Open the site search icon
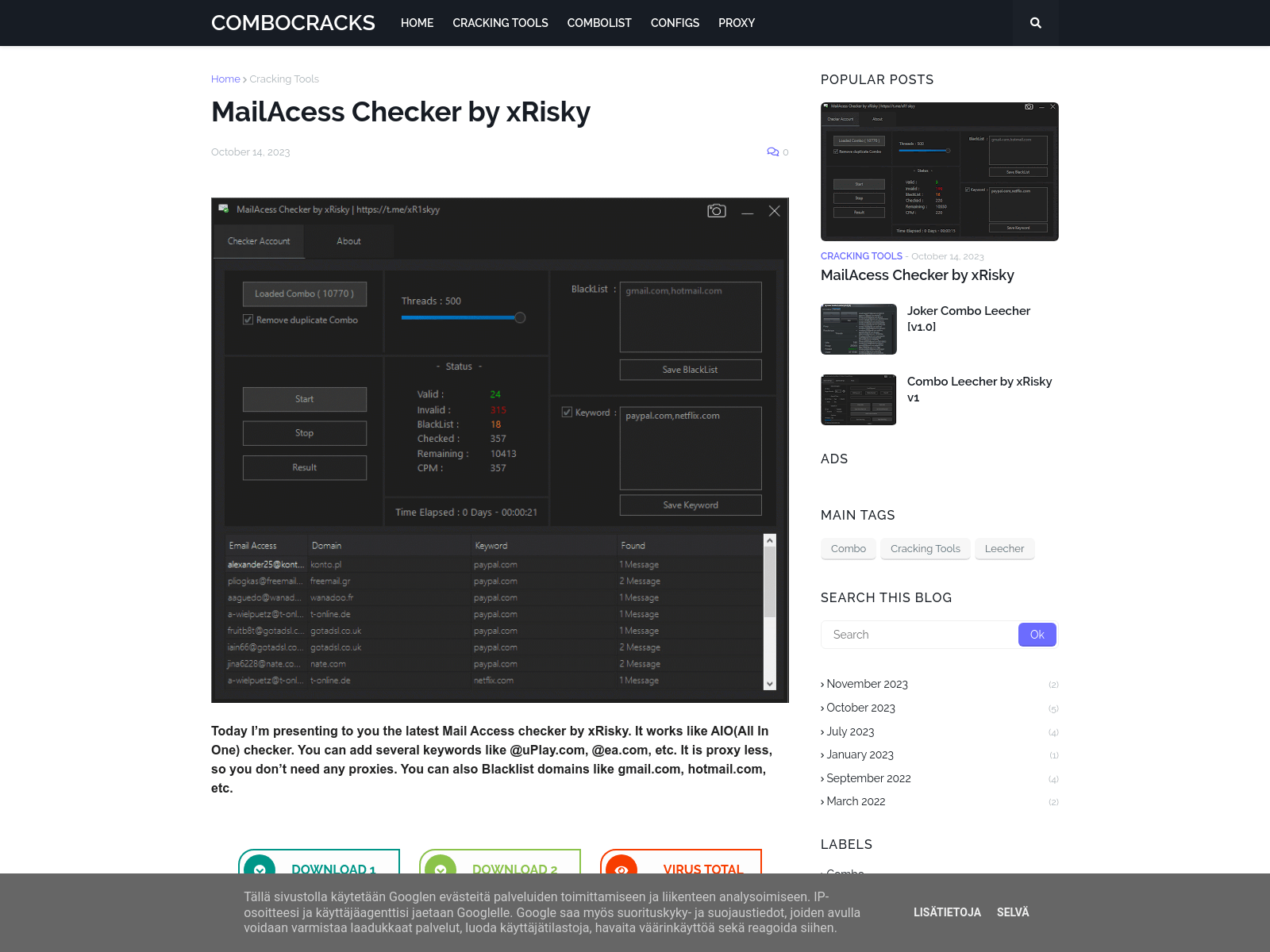The image size is (1270, 952). pos(1035,23)
